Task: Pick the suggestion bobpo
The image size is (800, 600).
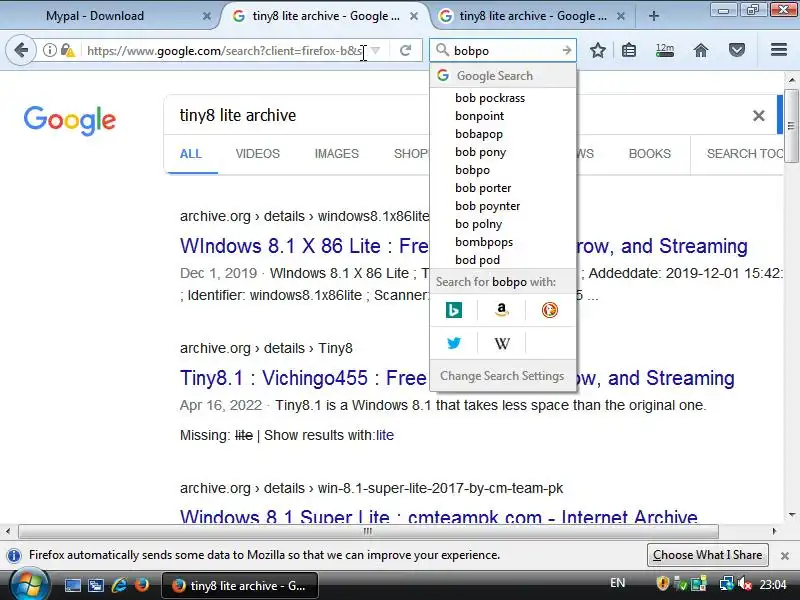Action: 503,170
